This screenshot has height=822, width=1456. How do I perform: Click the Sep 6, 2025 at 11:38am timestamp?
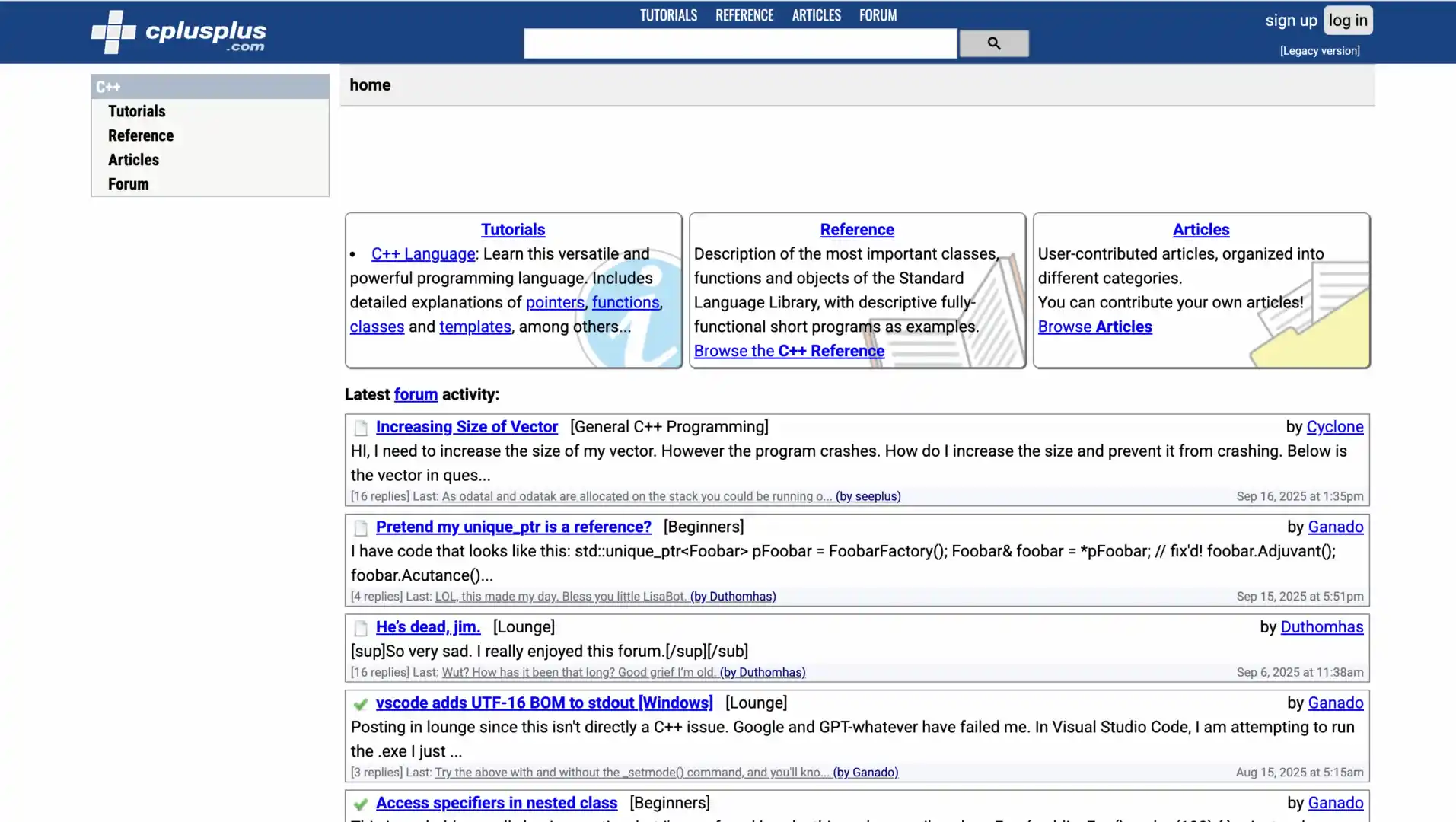click(1299, 673)
